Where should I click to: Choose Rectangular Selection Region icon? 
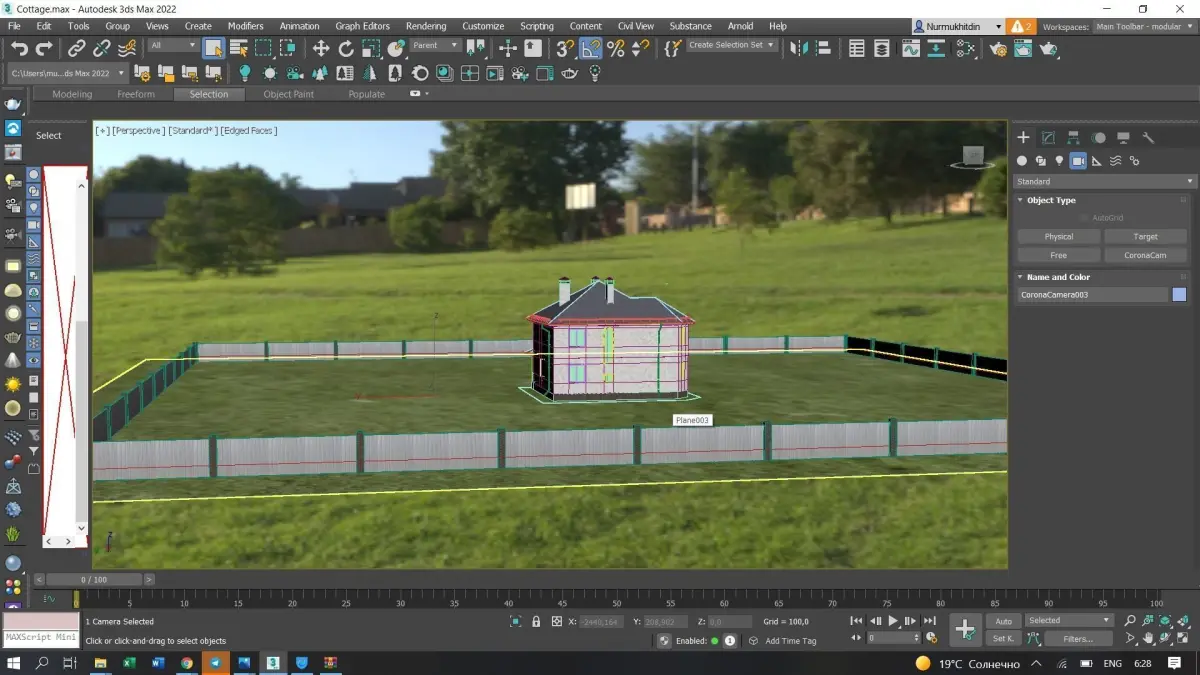tap(263, 48)
